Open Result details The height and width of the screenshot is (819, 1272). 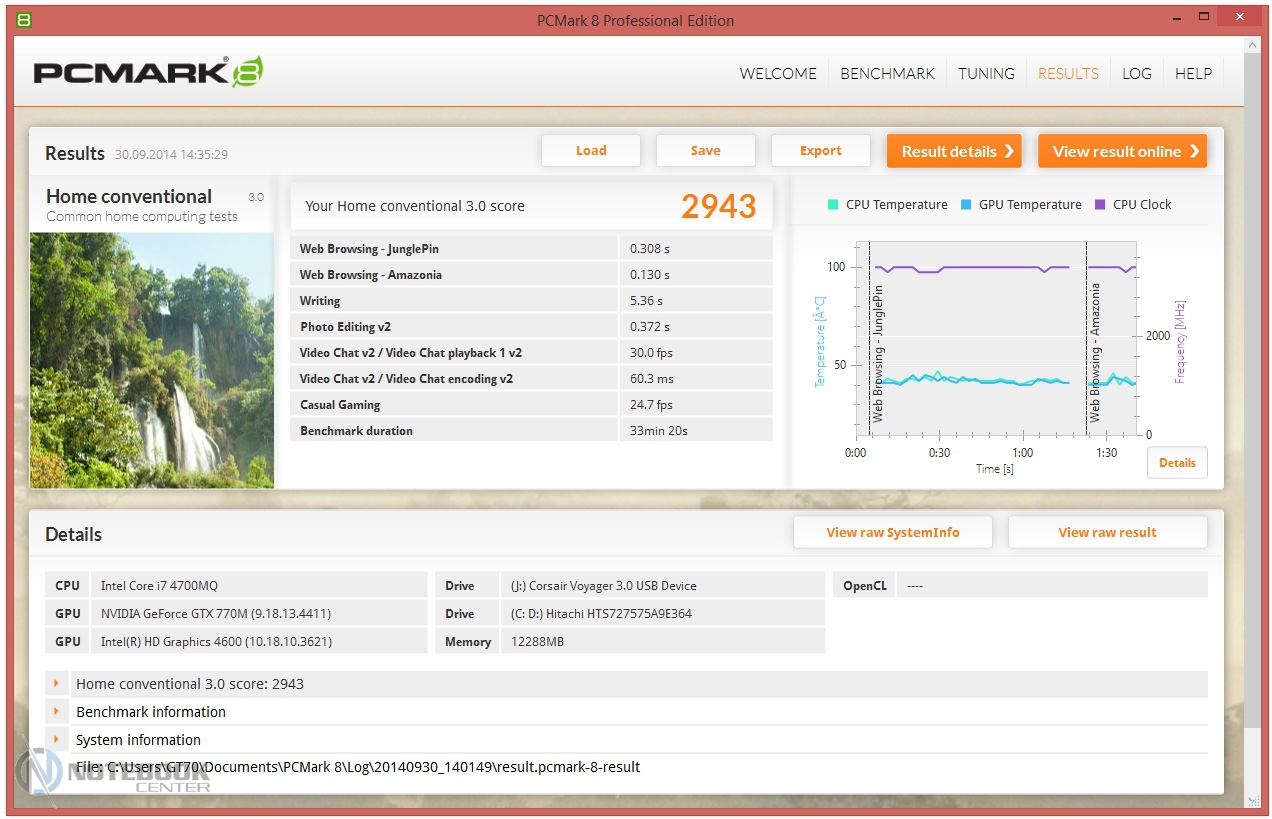(954, 151)
